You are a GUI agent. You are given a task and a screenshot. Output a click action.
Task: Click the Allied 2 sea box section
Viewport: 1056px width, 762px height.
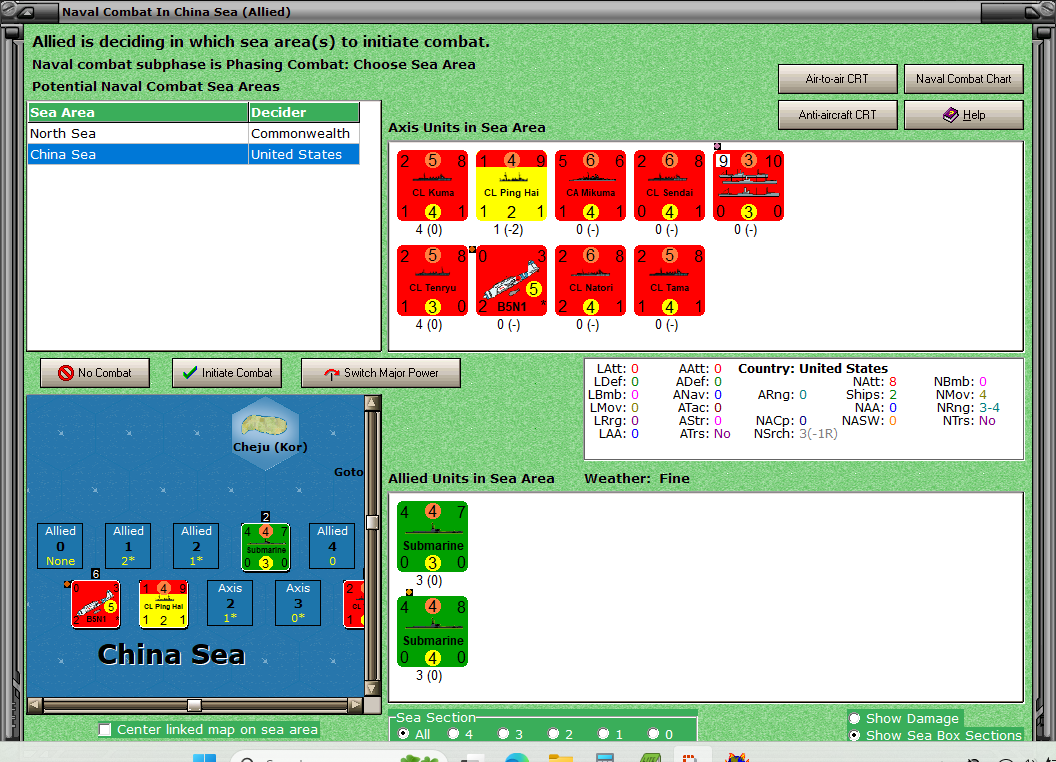pos(196,546)
